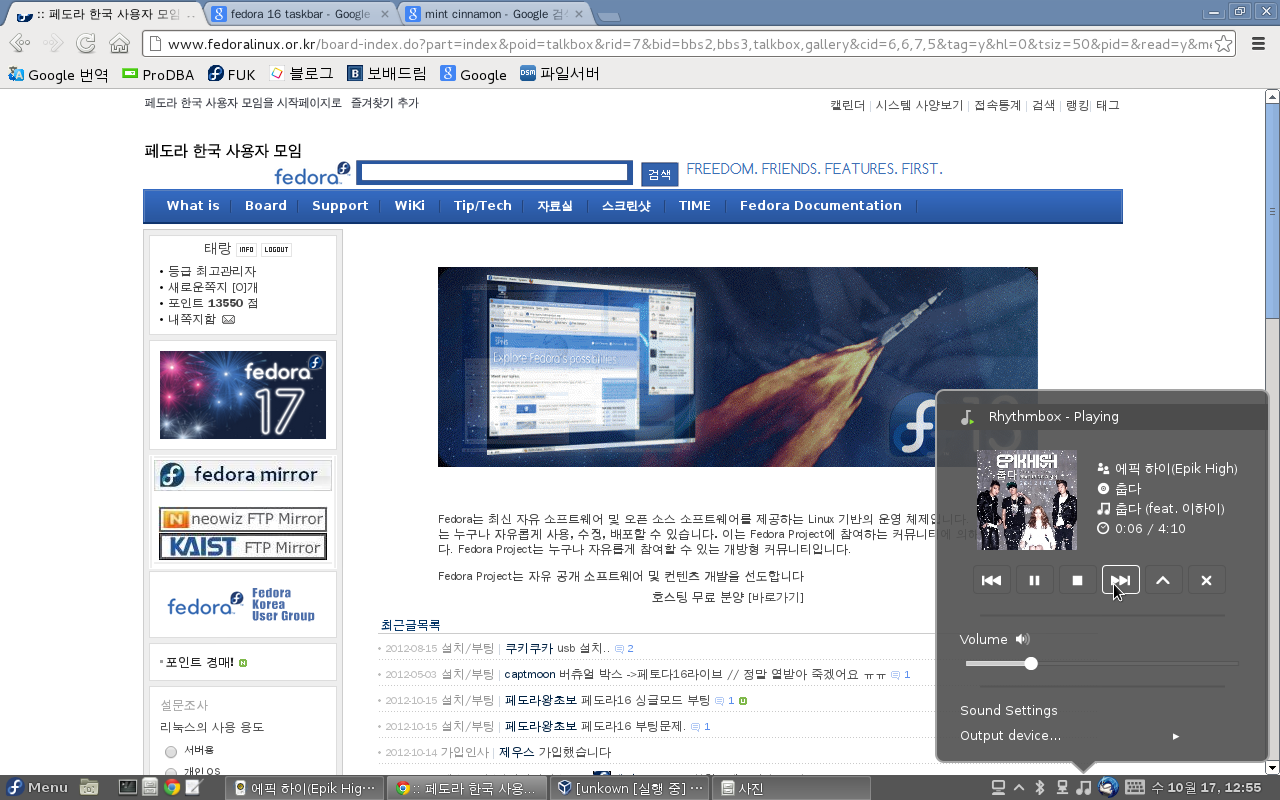Screen dimensions: 1280x800
Task: Go forward in Chrome
Action: (x=53, y=44)
